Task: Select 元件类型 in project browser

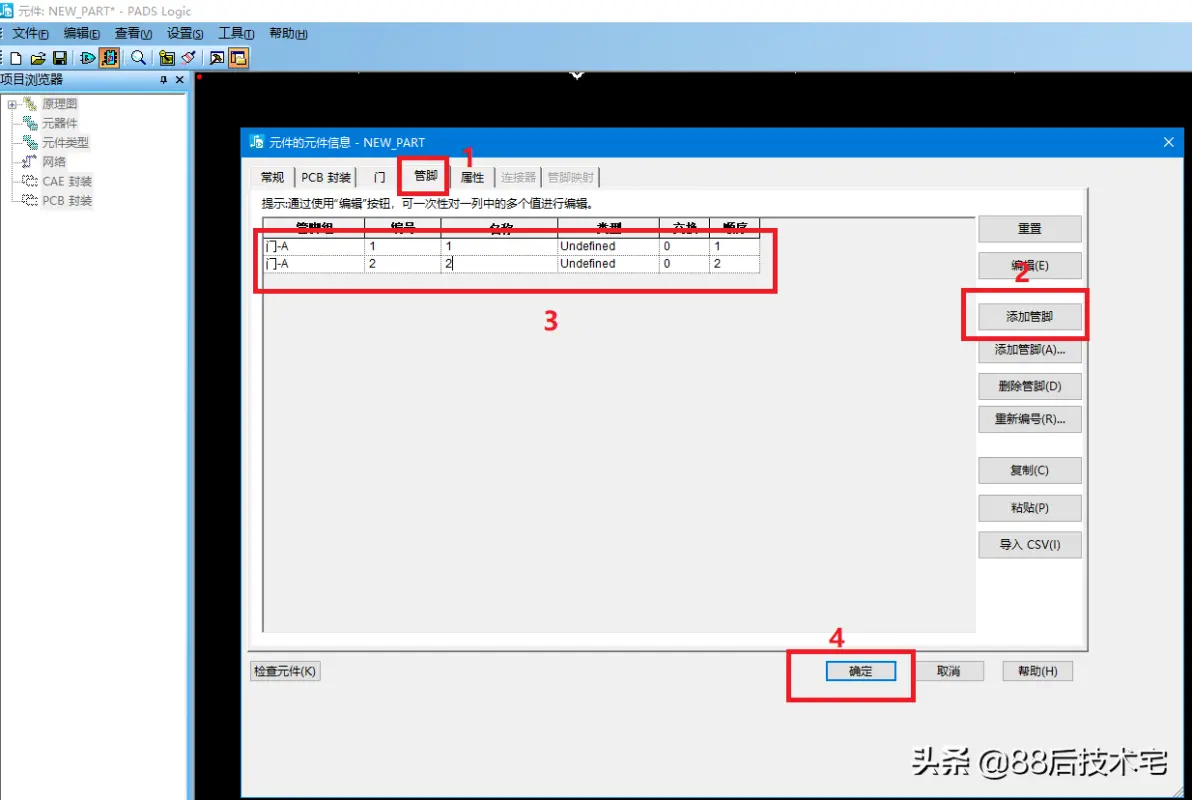Action: 65,142
